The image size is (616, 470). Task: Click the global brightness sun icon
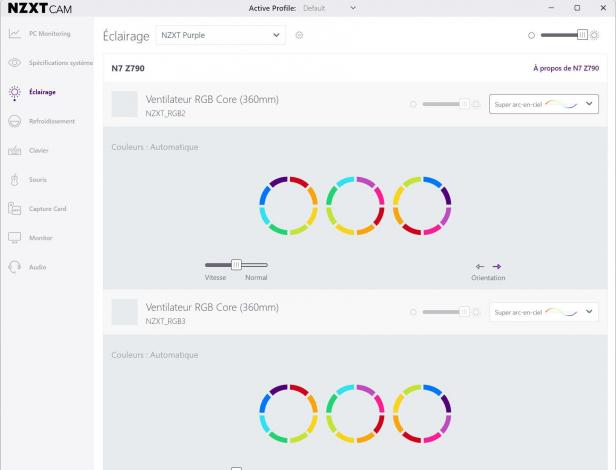coord(595,35)
